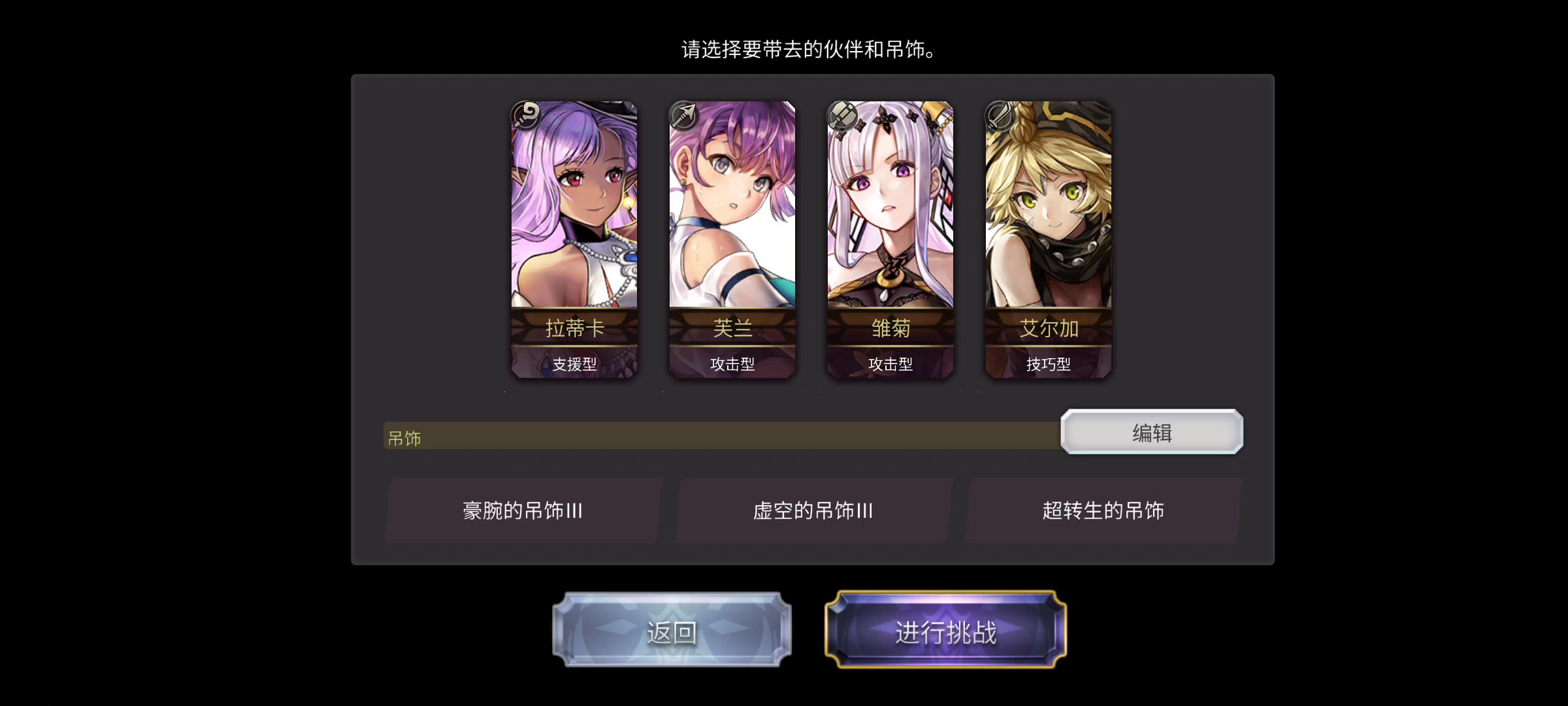
Task: Start with the 进行挑战 button
Action: 945,631
